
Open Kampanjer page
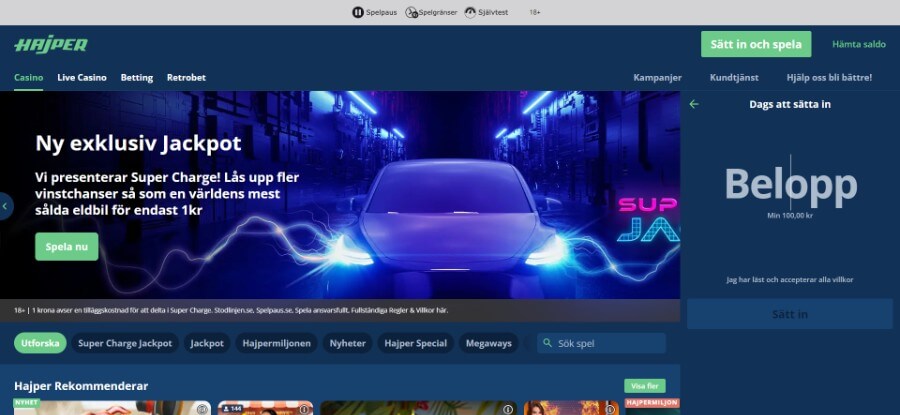(658, 77)
